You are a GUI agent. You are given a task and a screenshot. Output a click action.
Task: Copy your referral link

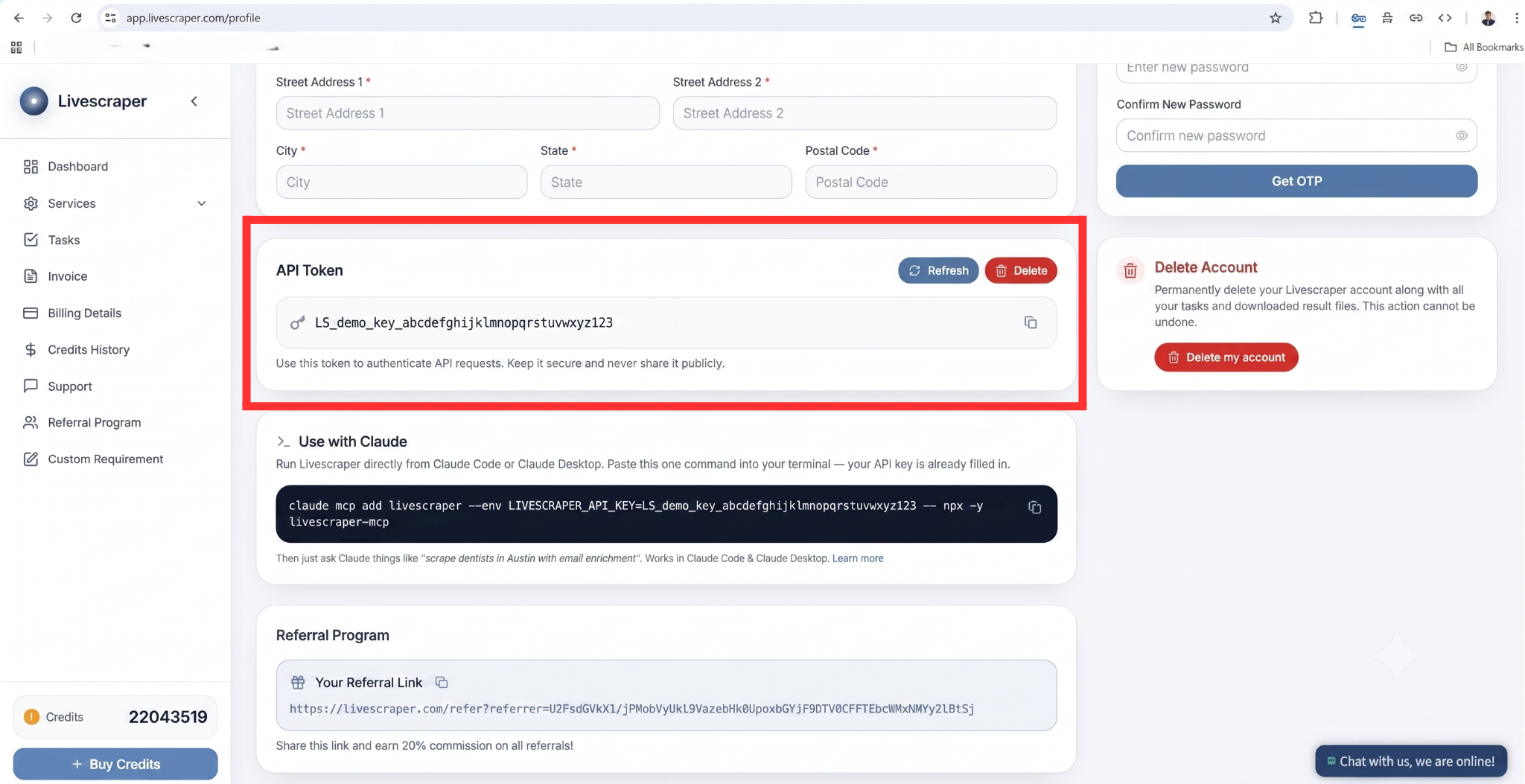pyautogui.click(x=442, y=682)
